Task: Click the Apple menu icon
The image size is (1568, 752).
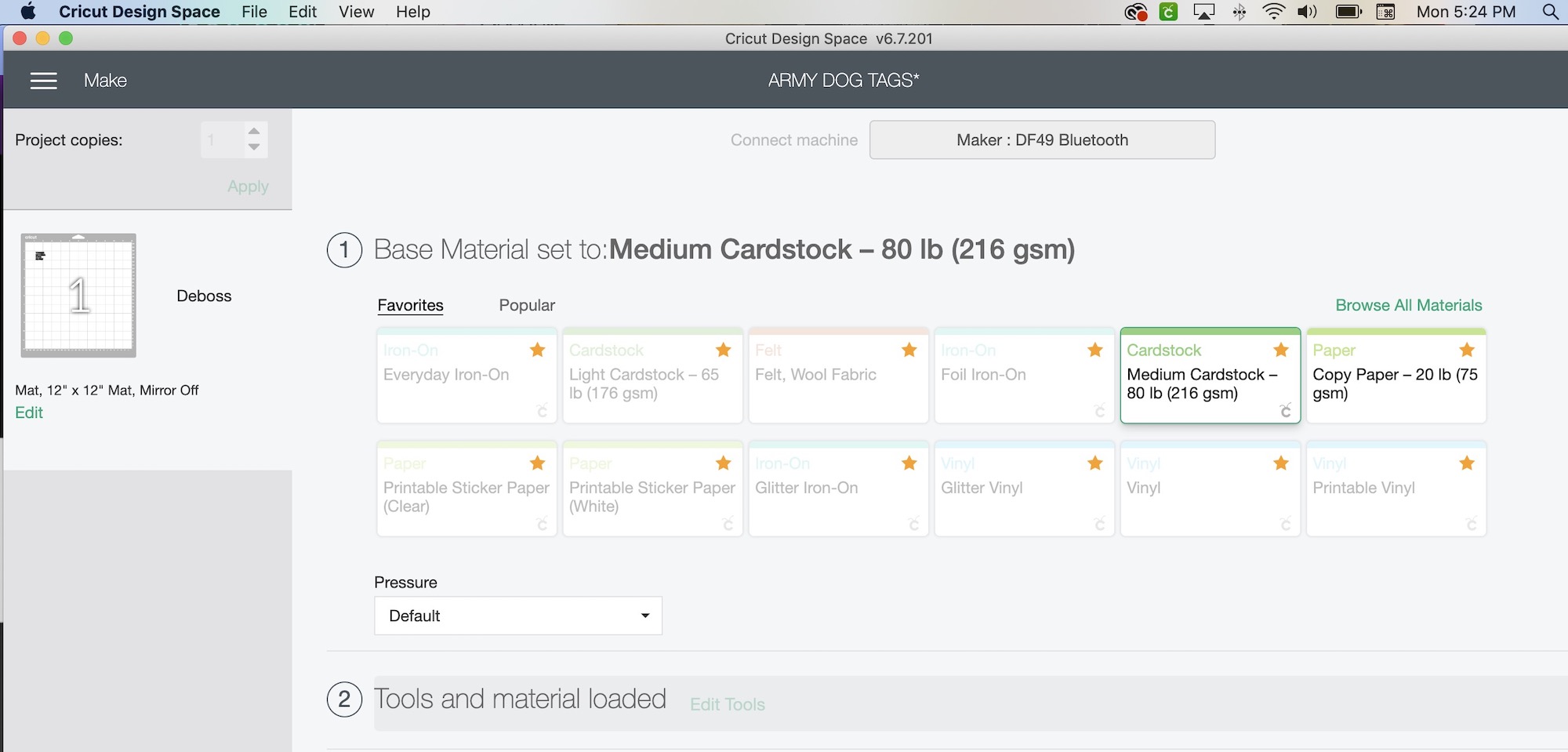Action: [28, 11]
